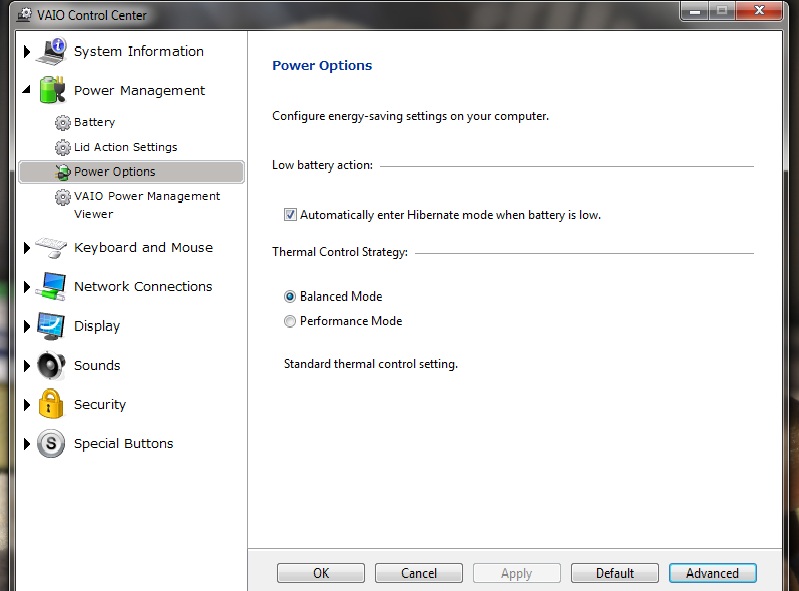
Task: Click the Security padlock icon
Action: point(51,404)
